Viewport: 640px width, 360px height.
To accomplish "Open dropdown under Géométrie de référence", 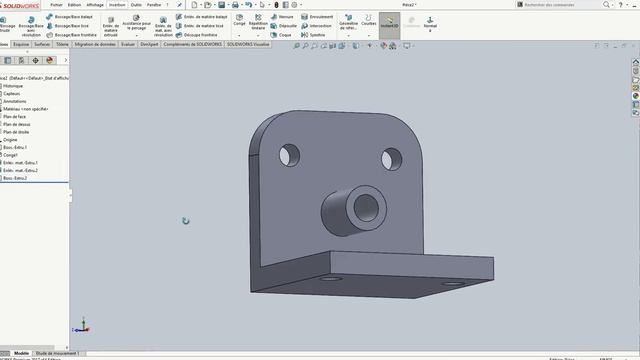I will coord(349,36).
